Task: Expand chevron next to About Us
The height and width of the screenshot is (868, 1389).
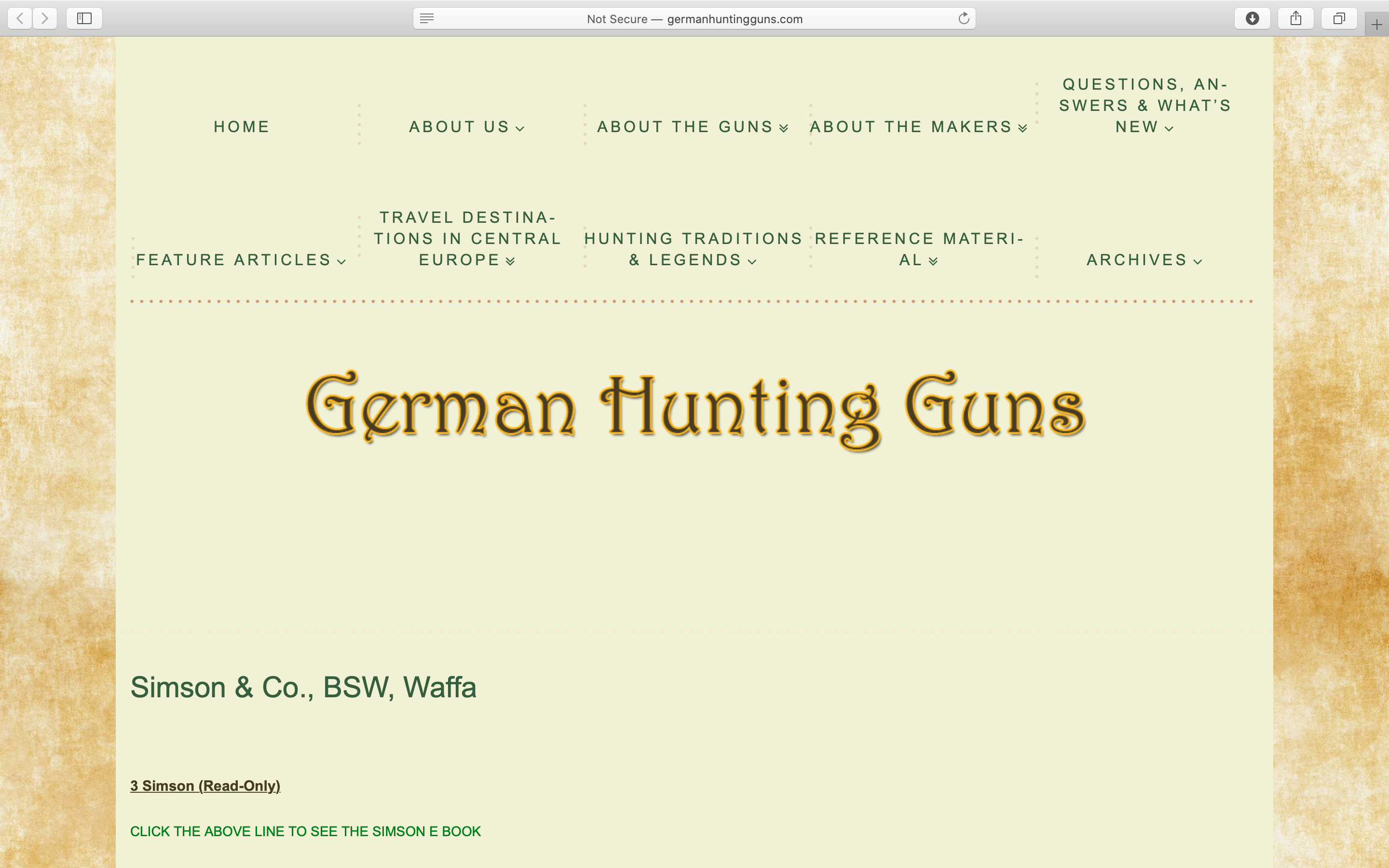Action: pyautogui.click(x=520, y=129)
